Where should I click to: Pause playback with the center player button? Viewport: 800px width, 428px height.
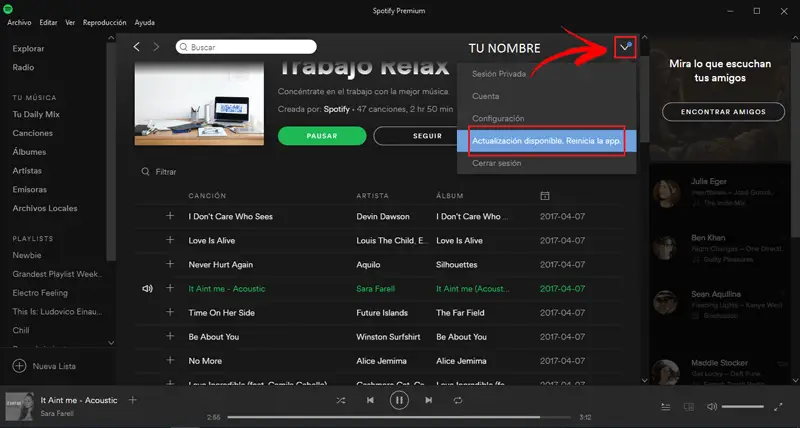coord(399,400)
